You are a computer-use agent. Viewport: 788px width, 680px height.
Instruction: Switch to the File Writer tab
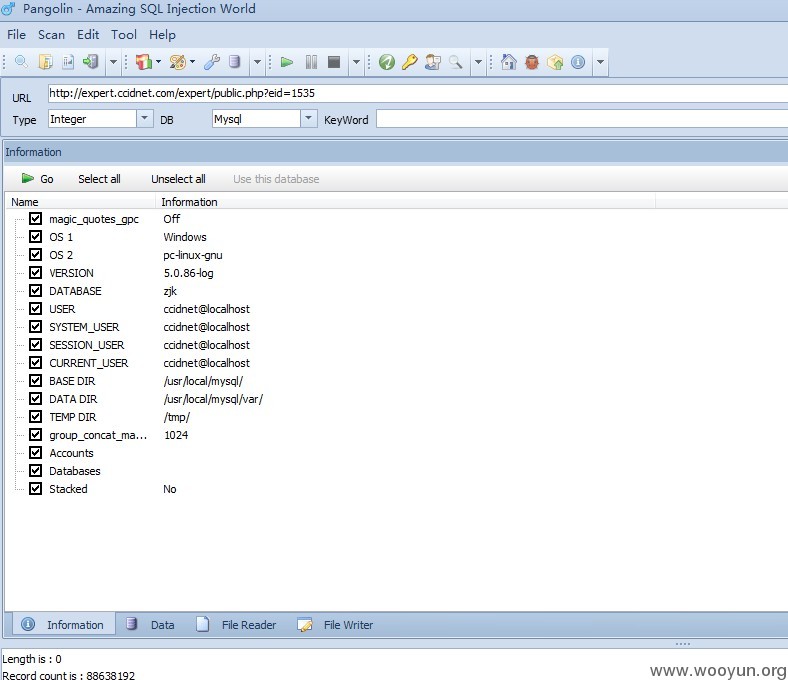click(x=335, y=625)
